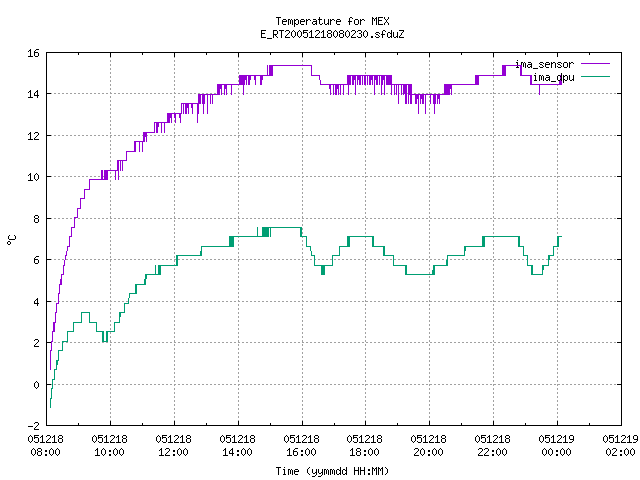Click the chart title 'Temperature for MEX'

[332, 21]
